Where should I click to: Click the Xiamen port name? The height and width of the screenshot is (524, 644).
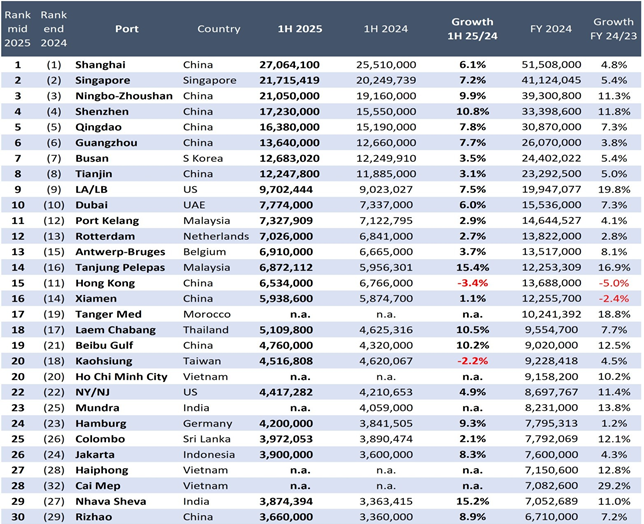tap(96, 299)
